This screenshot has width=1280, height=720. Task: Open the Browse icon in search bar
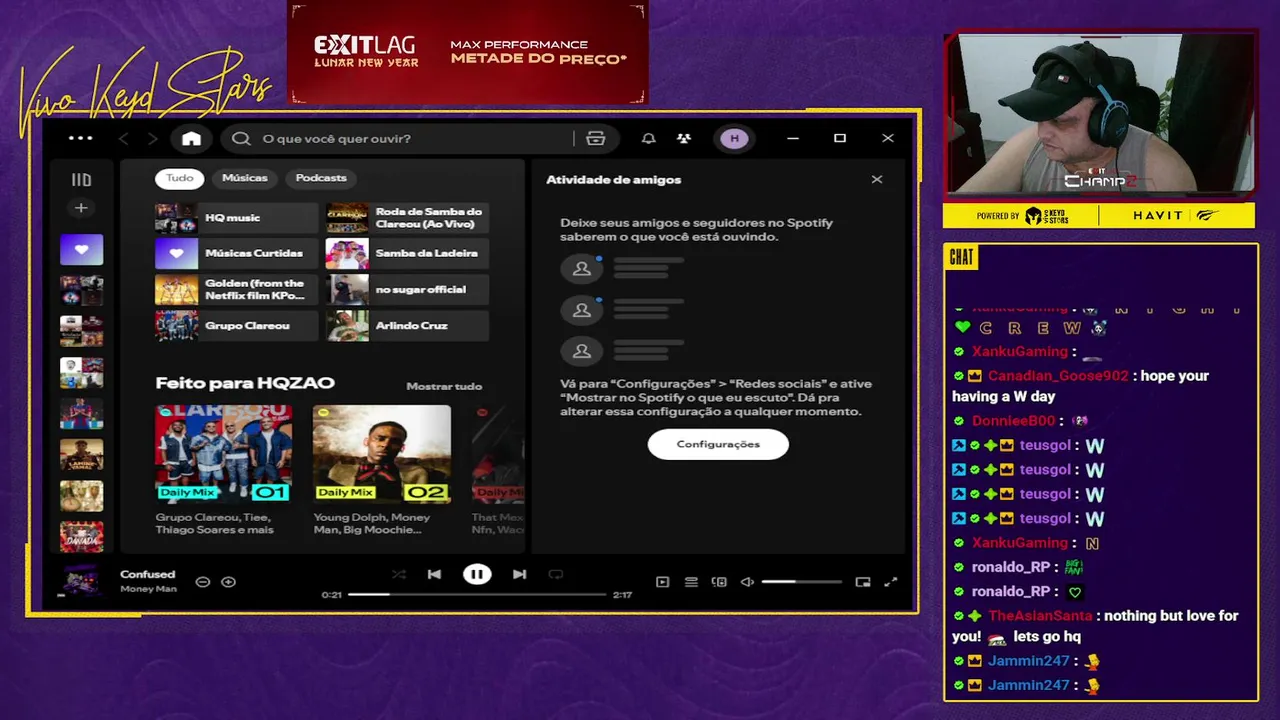pos(596,139)
